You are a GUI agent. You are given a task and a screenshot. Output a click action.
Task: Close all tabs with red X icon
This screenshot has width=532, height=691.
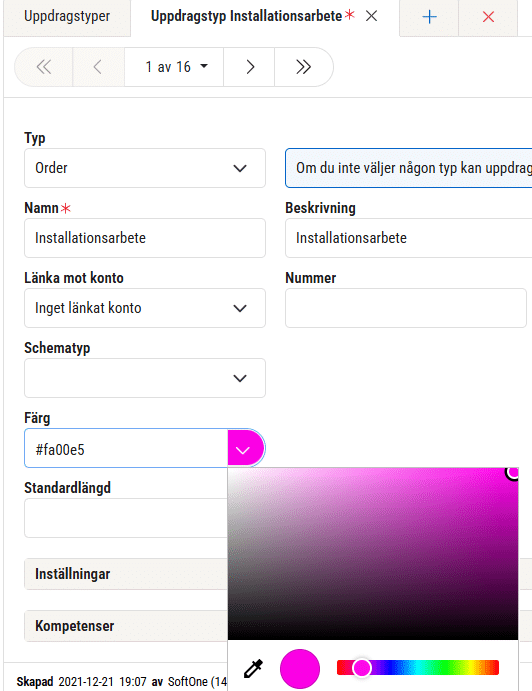(488, 17)
